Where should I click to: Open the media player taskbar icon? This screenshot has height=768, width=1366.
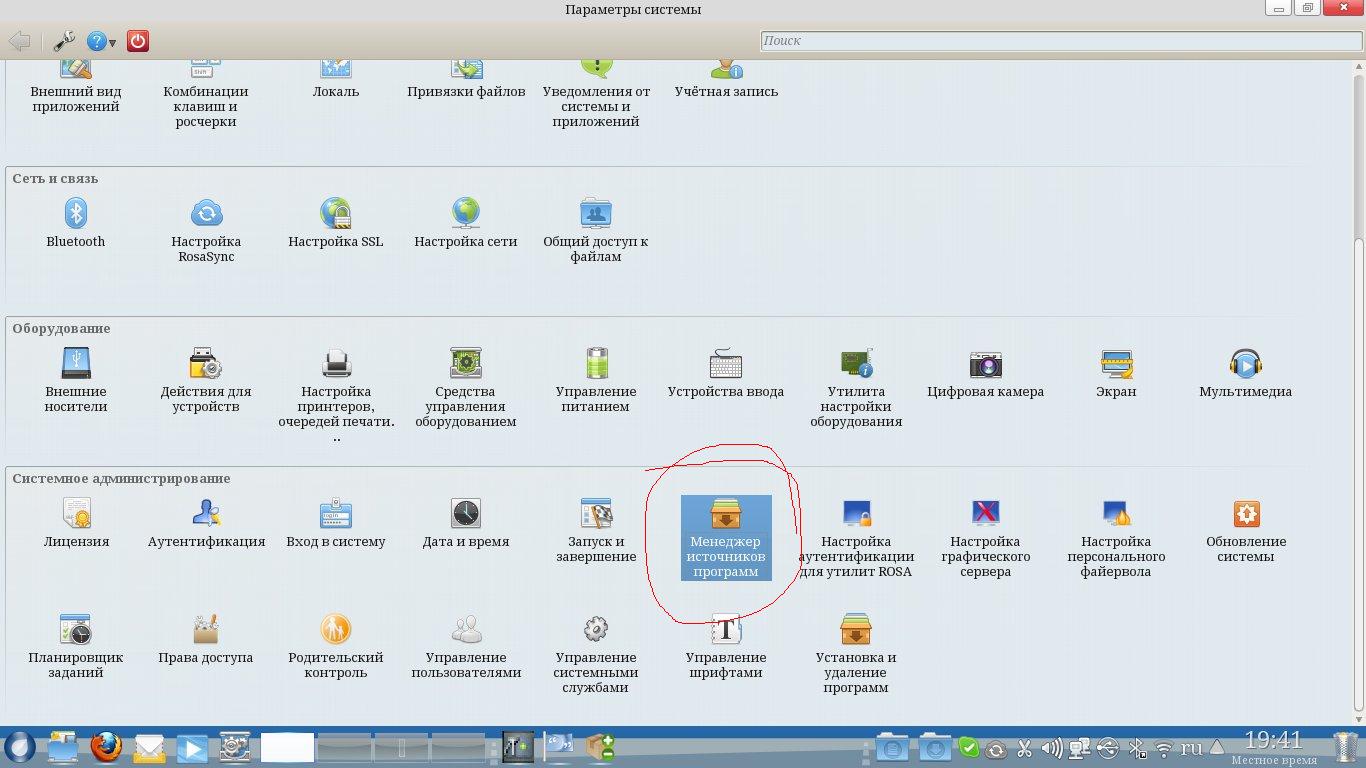click(x=192, y=747)
